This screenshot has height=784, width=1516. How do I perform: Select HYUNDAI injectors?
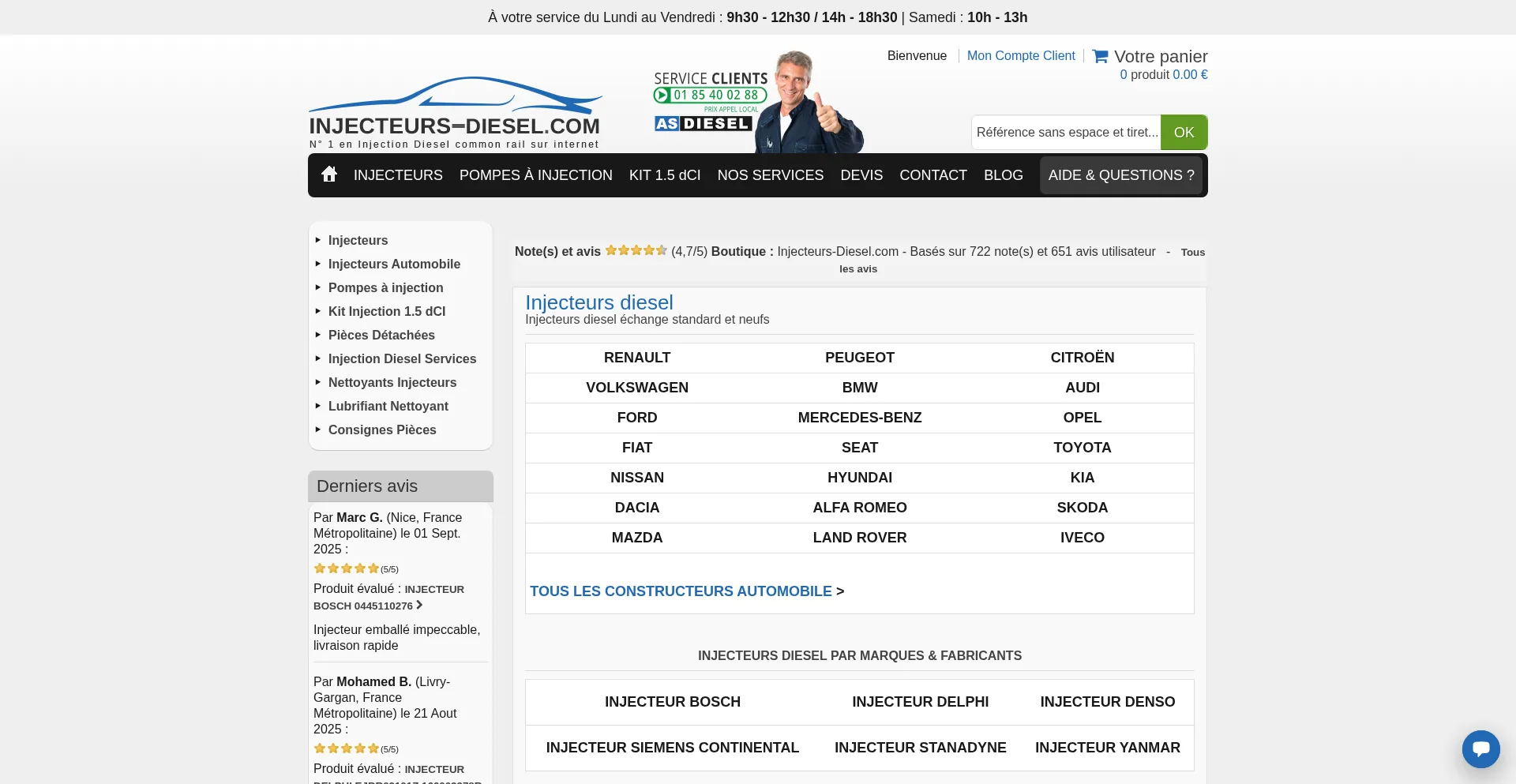(x=860, y=478)
